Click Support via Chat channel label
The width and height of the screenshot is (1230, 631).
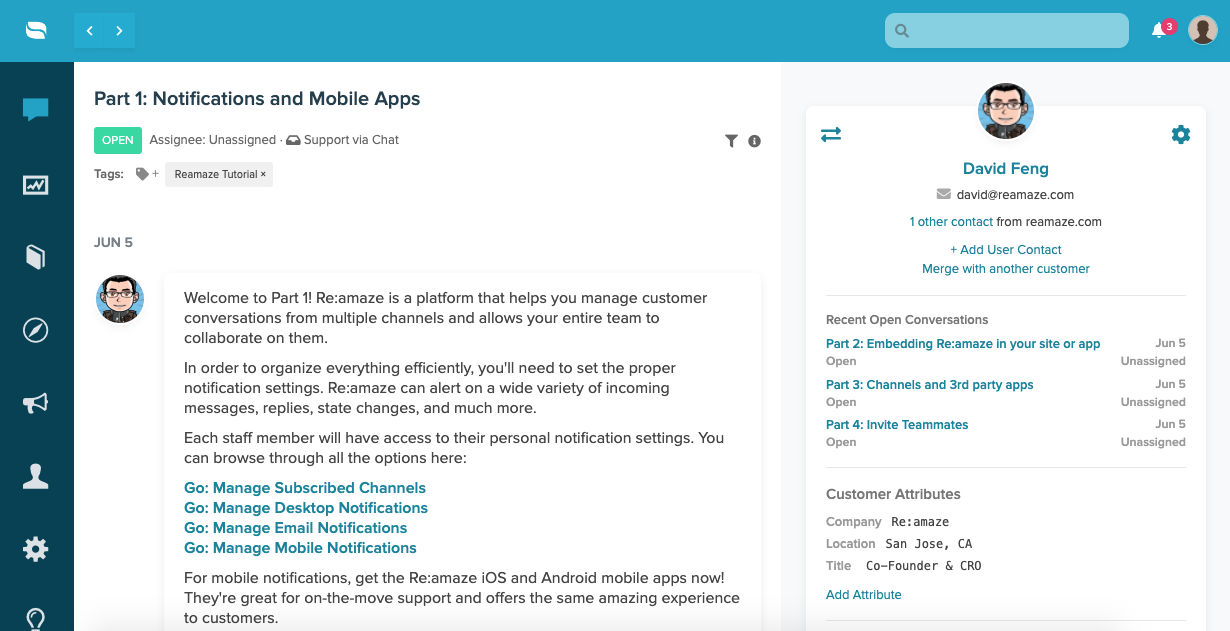point(351,140)
